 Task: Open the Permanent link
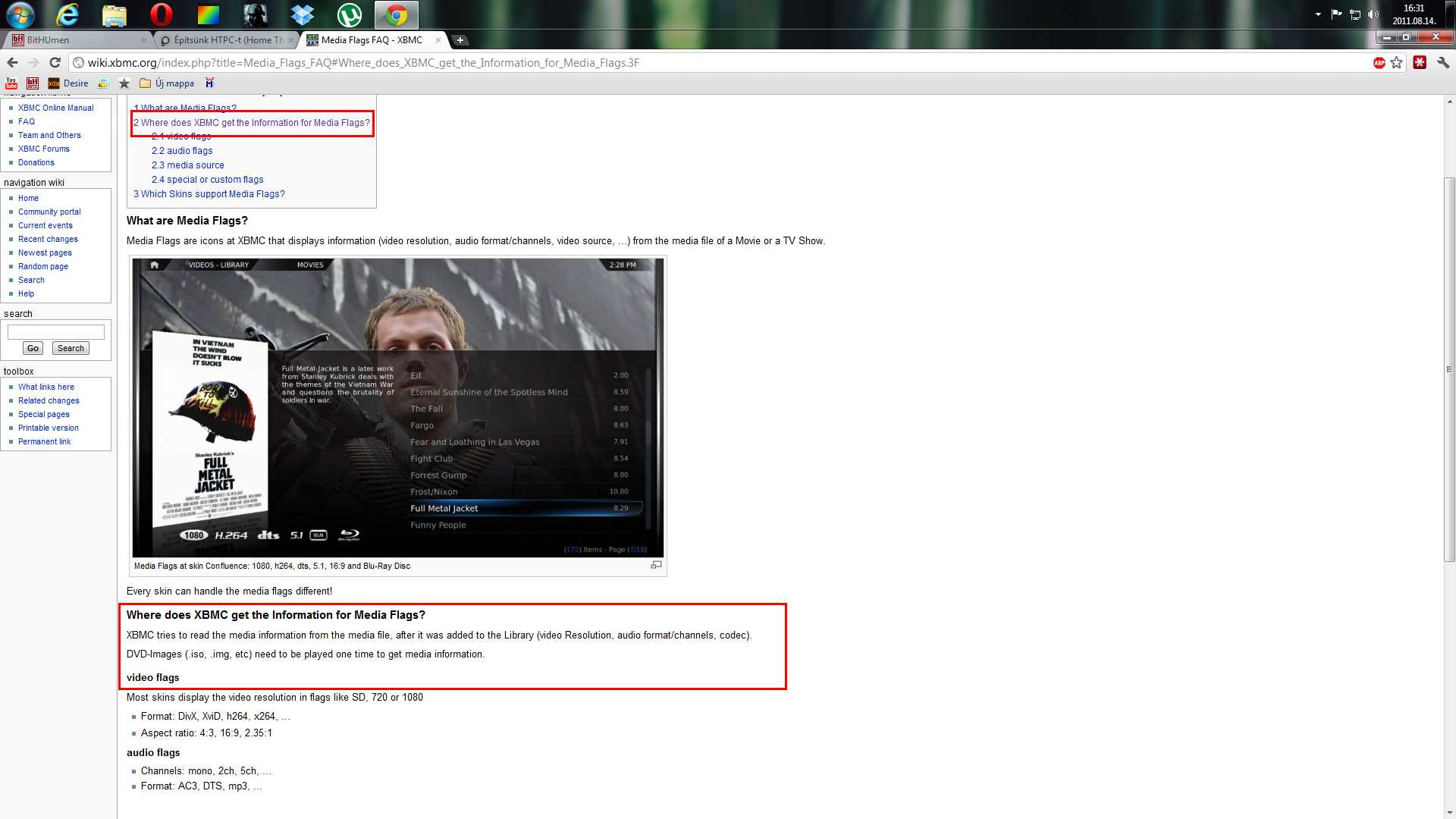pyautogui.click(x=44, y=441)
